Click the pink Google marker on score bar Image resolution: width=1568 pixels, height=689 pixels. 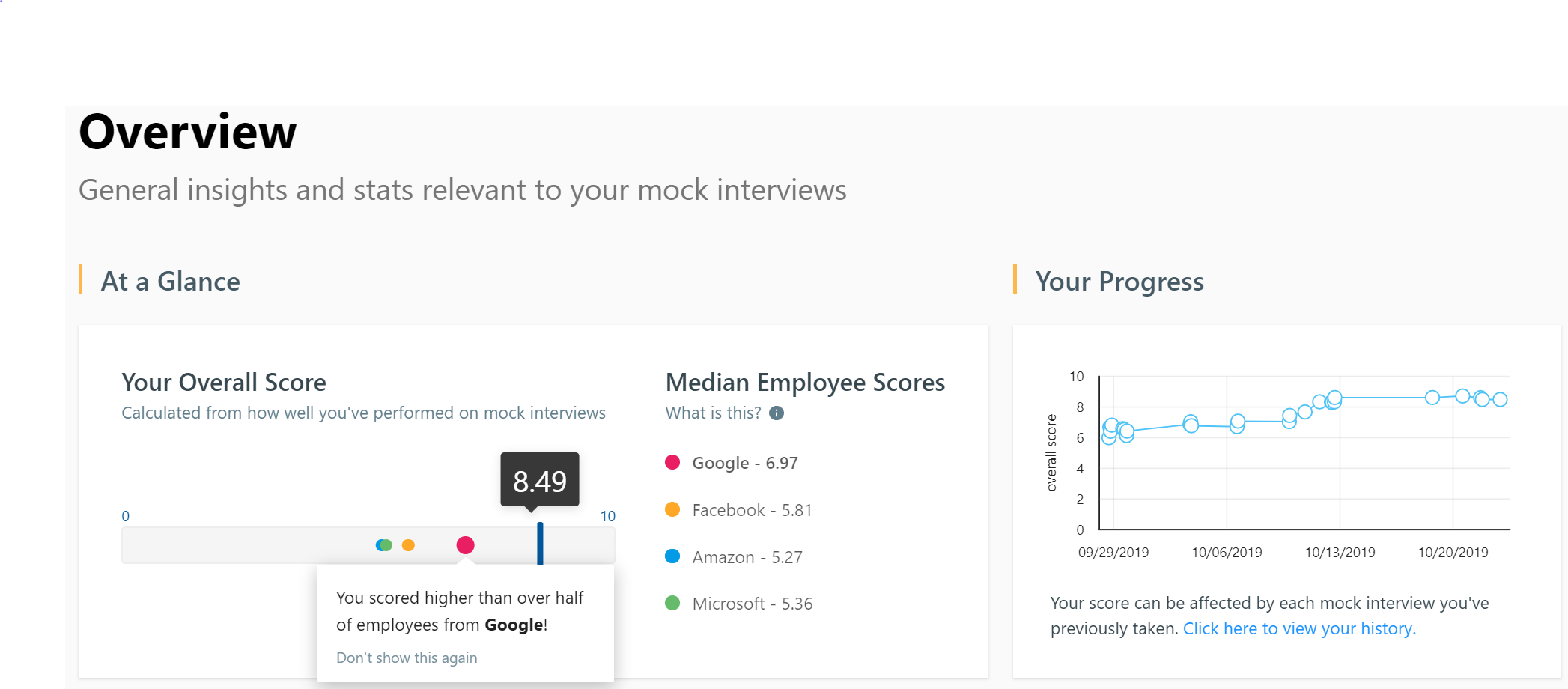coord(465,545)
